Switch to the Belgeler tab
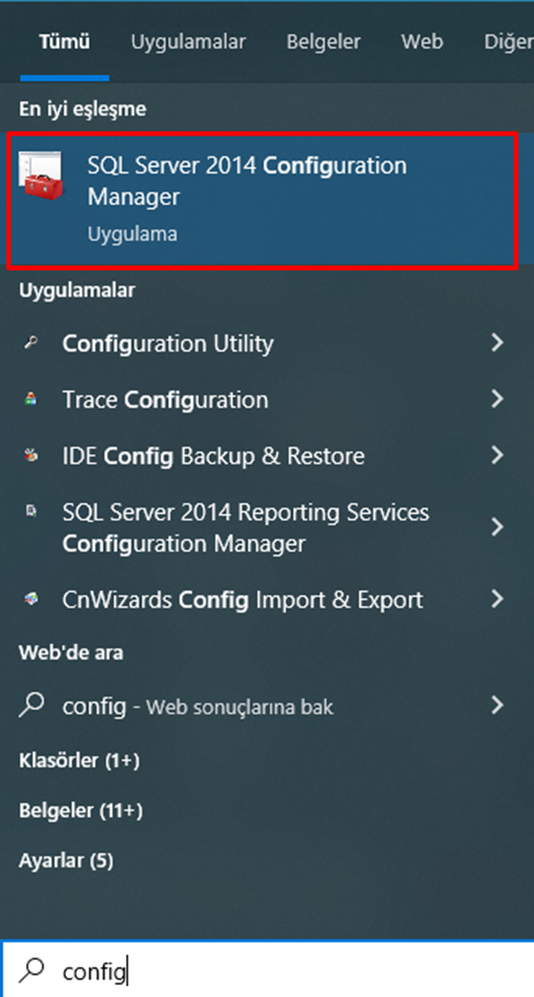 click(x=323, y=42)
